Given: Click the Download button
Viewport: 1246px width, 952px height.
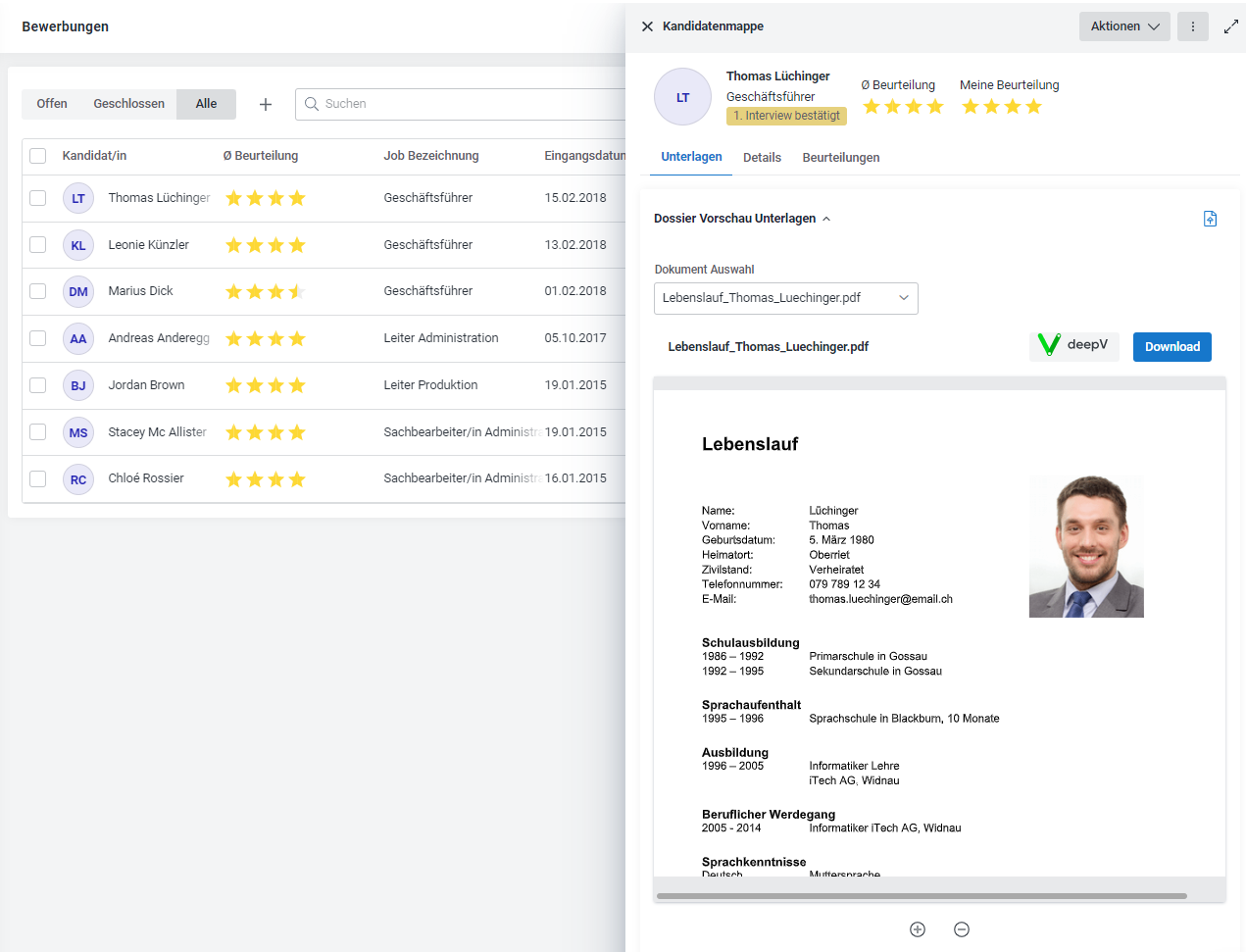Looking at the screenshot, I should [1172, 347].
